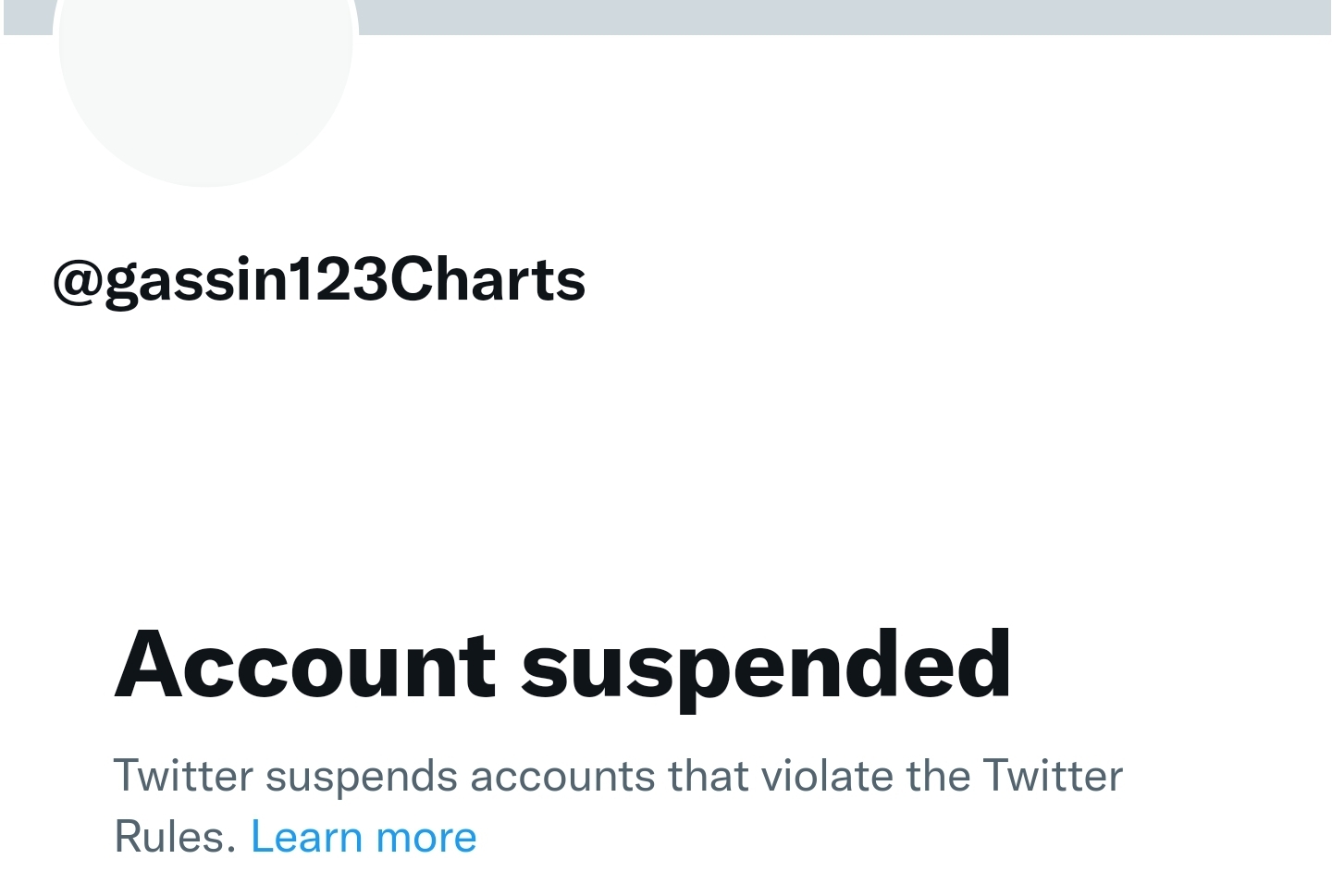Click the last "Twitter" on the first notice line

1053,777
